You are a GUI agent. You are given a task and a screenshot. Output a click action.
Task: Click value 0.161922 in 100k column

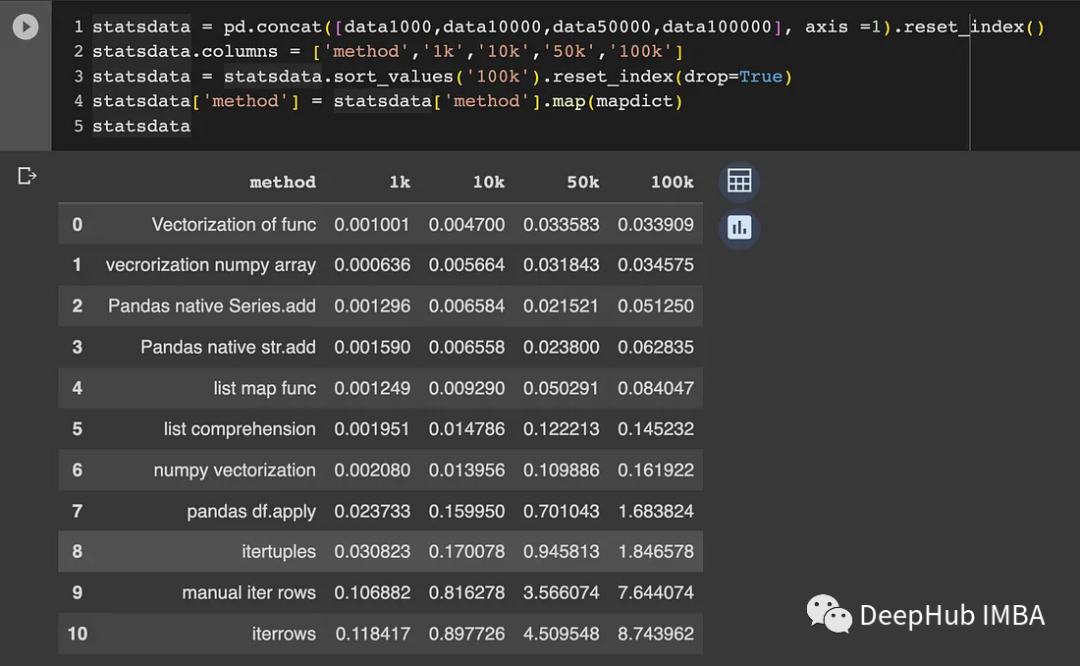(656, 470)
